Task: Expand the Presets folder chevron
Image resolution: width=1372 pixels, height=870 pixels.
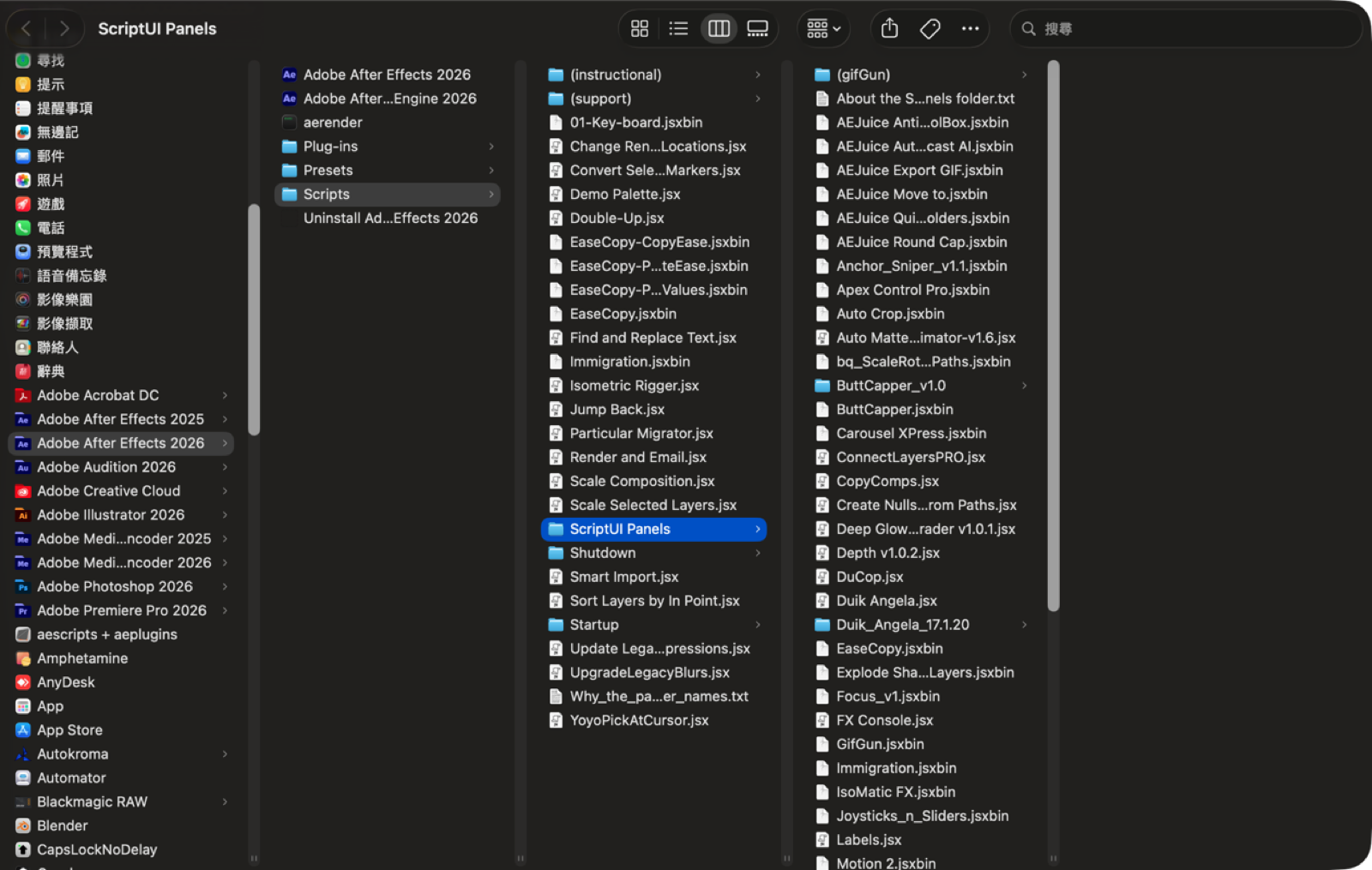Action: tap(491, 171)
